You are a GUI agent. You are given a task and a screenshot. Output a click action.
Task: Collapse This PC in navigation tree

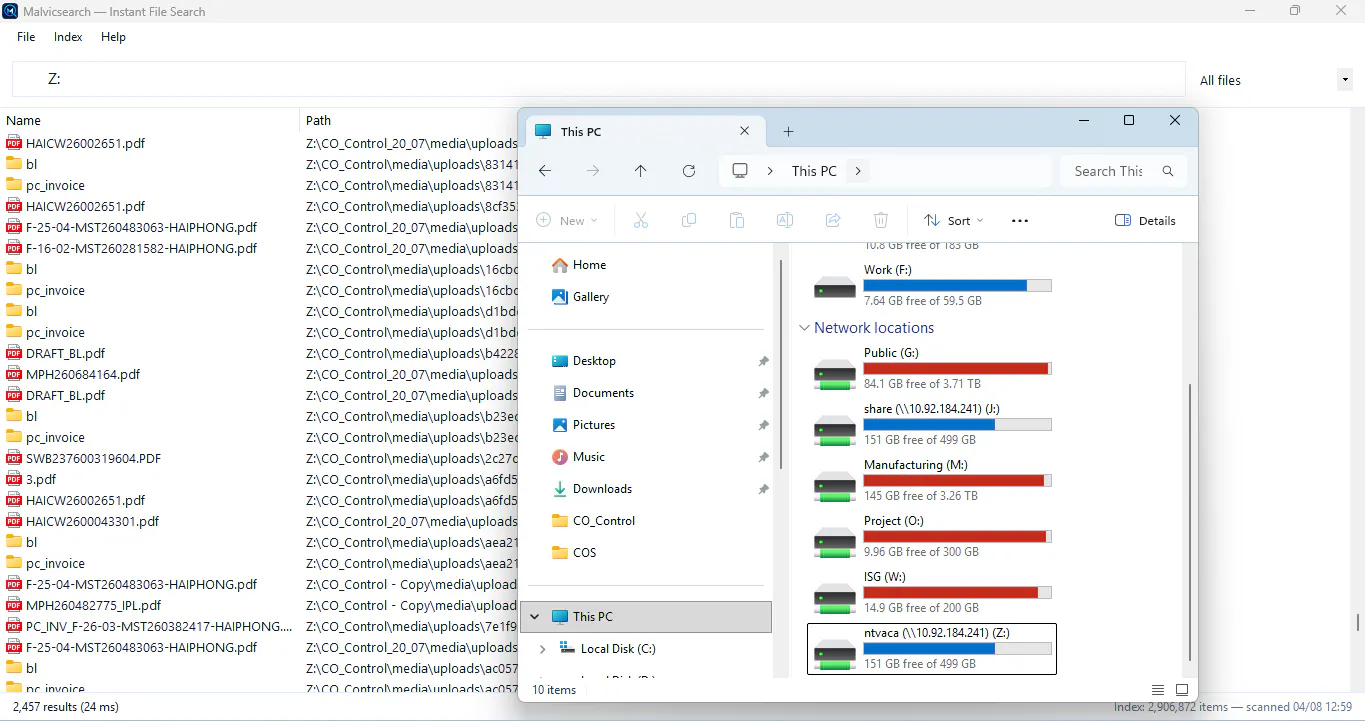[x=534, y=617]
